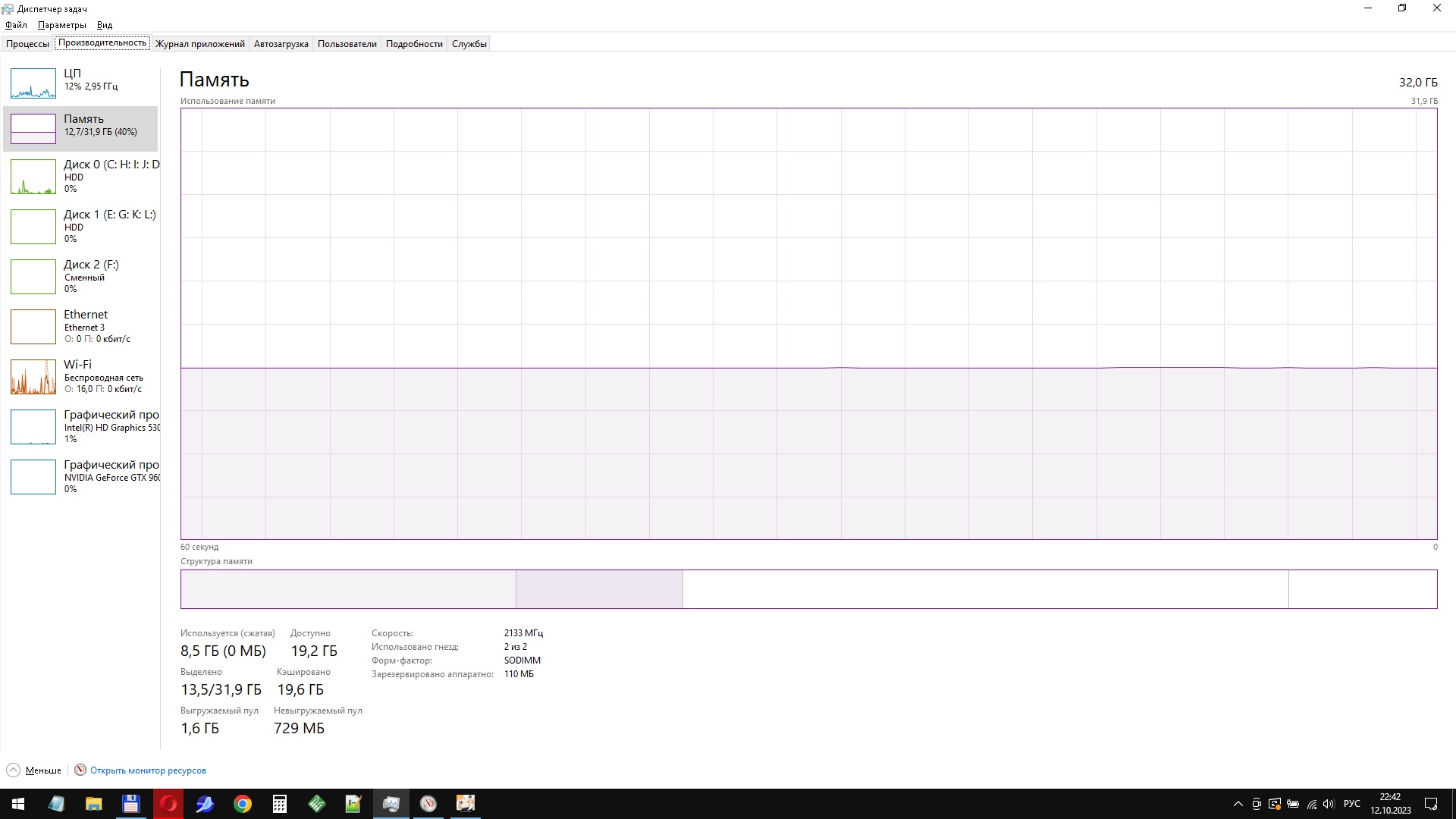Select Диск 0 HDD mini graph
This screenshot has height=819, width=1456.
tap(33, 177)
